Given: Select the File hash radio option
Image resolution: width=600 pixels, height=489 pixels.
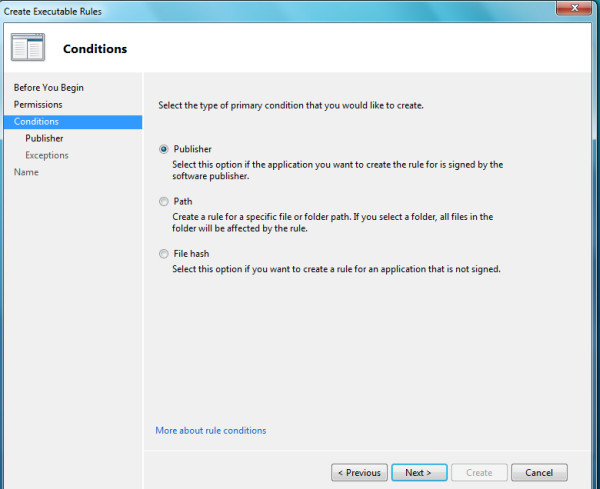Looking at the screenshot, I should 164,254.
